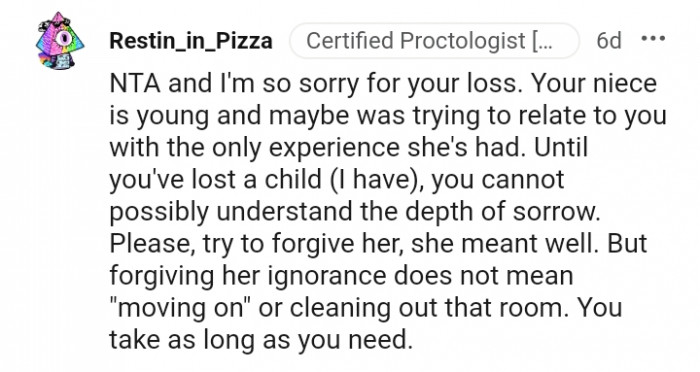The width and height of the screenshot is (700, 372).
Task: Click the line starting "with the only experience"
Action: pyautogui.click(x=348, y=148)
